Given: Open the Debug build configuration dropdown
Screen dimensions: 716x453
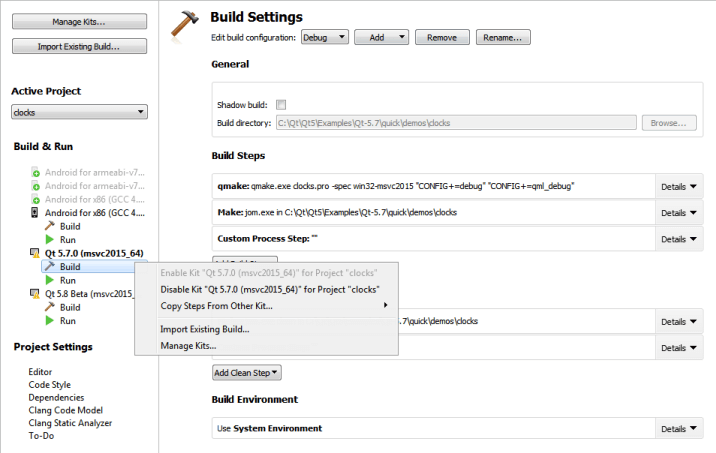Looking at the screenshot, I should [324, 37].
